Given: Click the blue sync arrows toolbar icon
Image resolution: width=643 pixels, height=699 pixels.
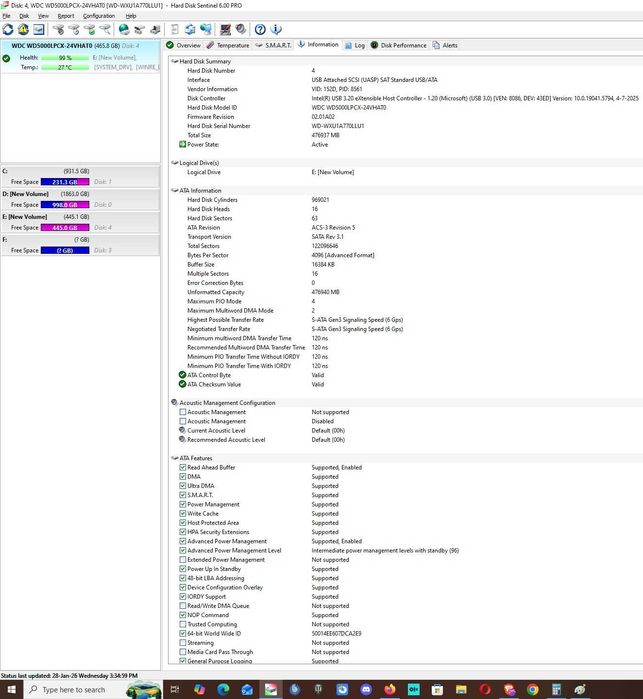Looking at the screenshot, I should [190, 29].
